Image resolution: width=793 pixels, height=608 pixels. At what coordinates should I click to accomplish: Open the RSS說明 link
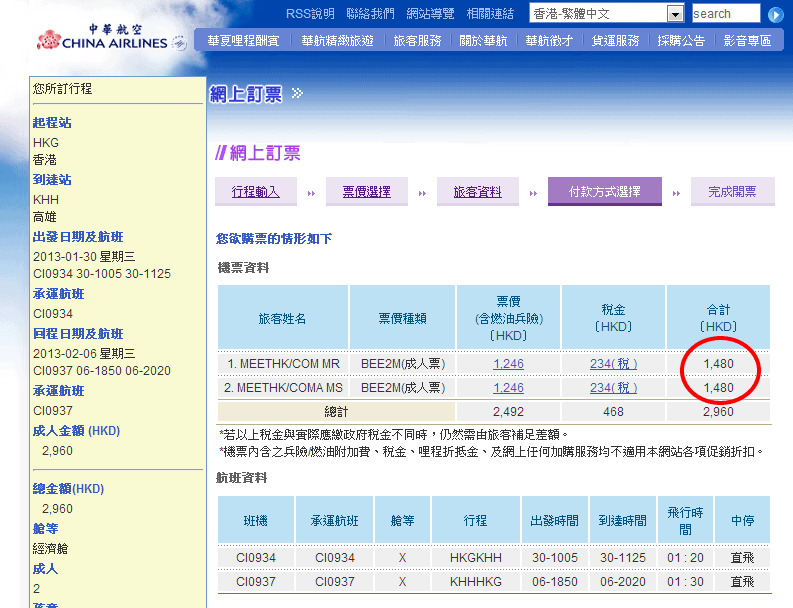point(310,14)
